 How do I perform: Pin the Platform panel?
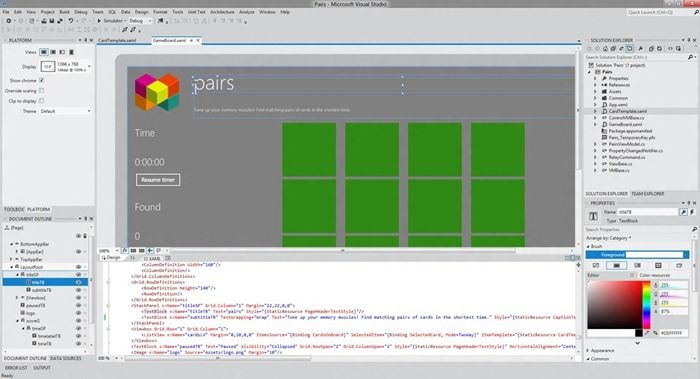[86, 40]
